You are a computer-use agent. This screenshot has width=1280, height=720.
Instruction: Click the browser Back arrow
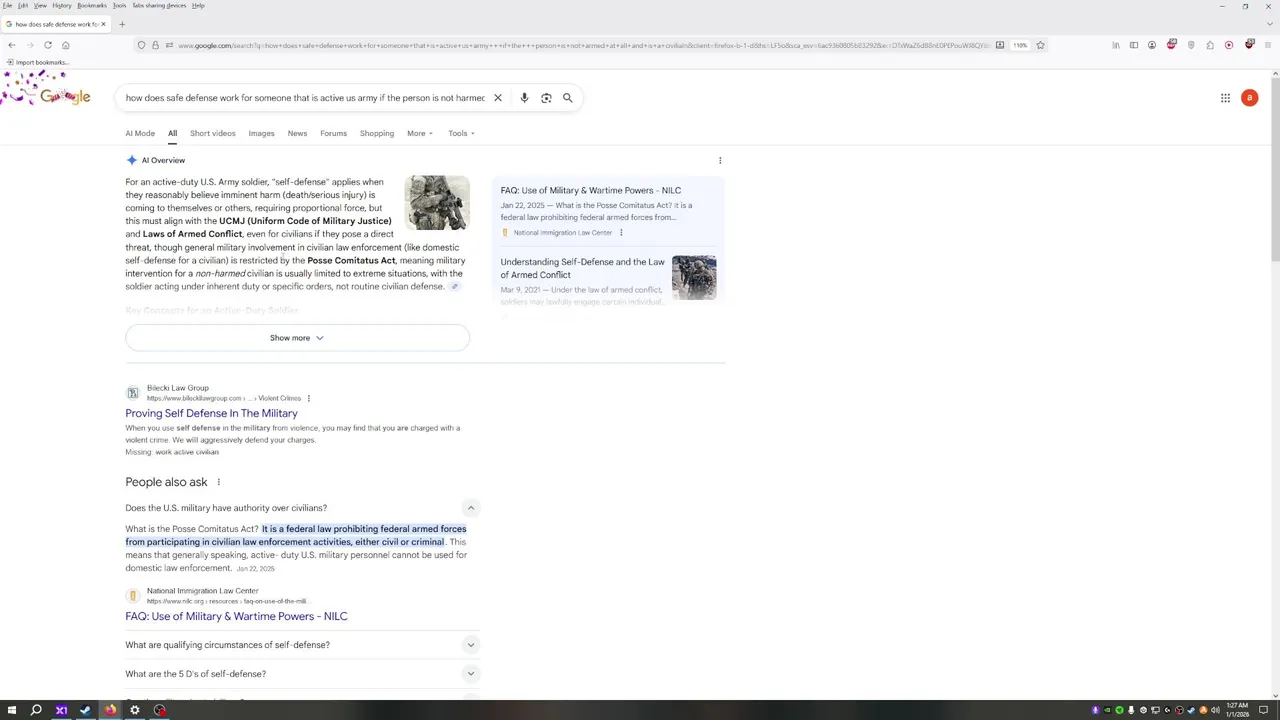pyautogui.click(x=11, y=45)
